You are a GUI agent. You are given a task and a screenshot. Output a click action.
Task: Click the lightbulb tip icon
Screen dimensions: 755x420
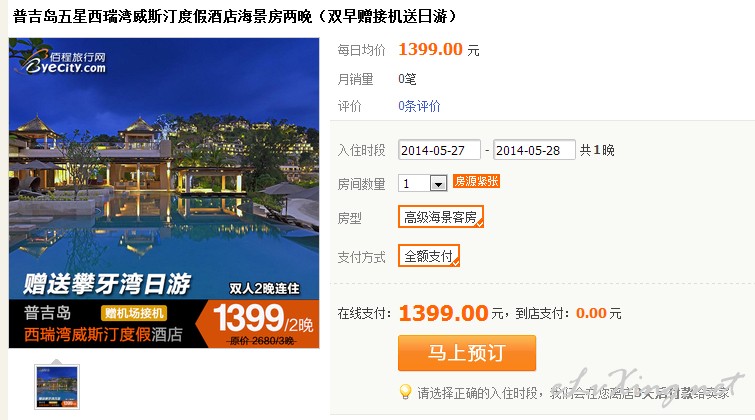click(x=405, y=392)
